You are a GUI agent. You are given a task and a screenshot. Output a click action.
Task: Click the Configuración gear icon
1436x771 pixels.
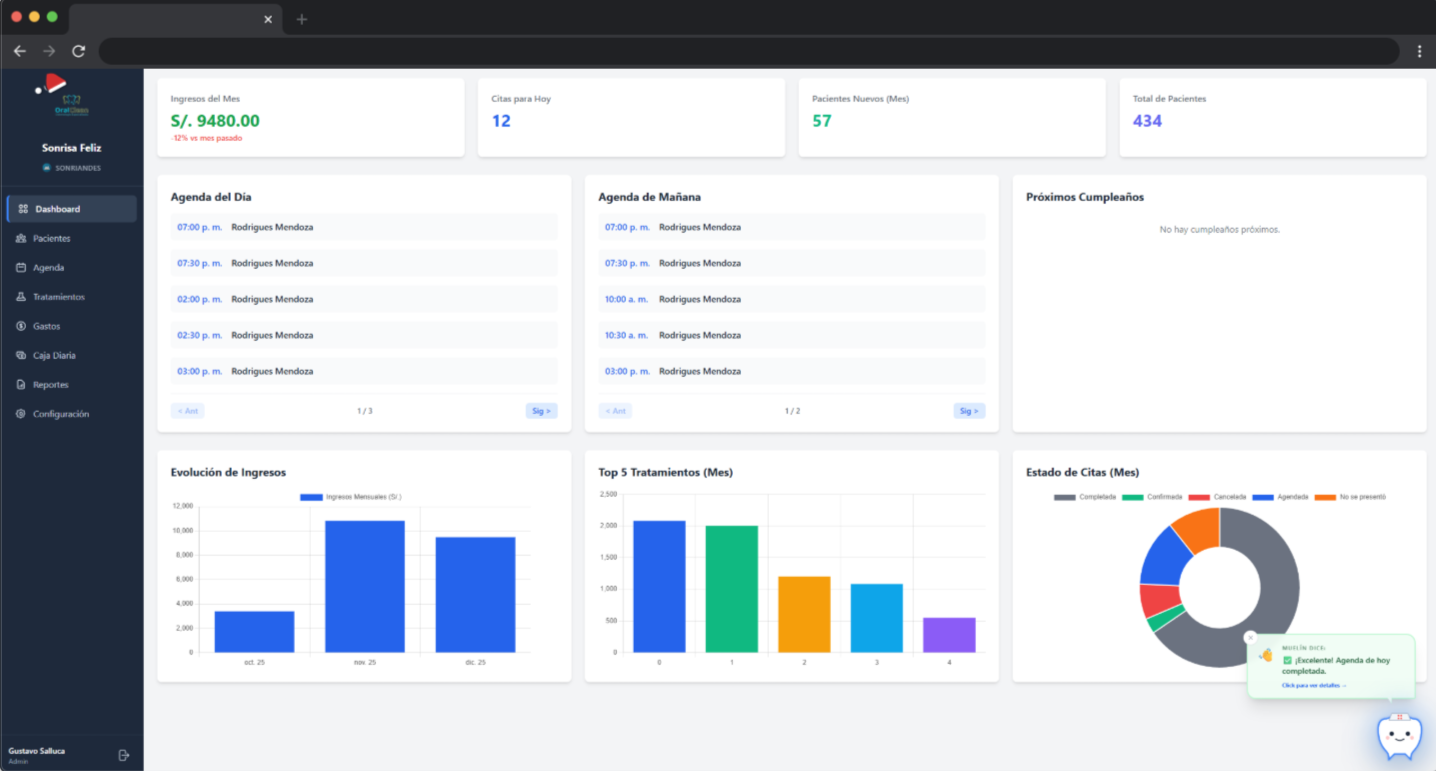click(21, 414)
